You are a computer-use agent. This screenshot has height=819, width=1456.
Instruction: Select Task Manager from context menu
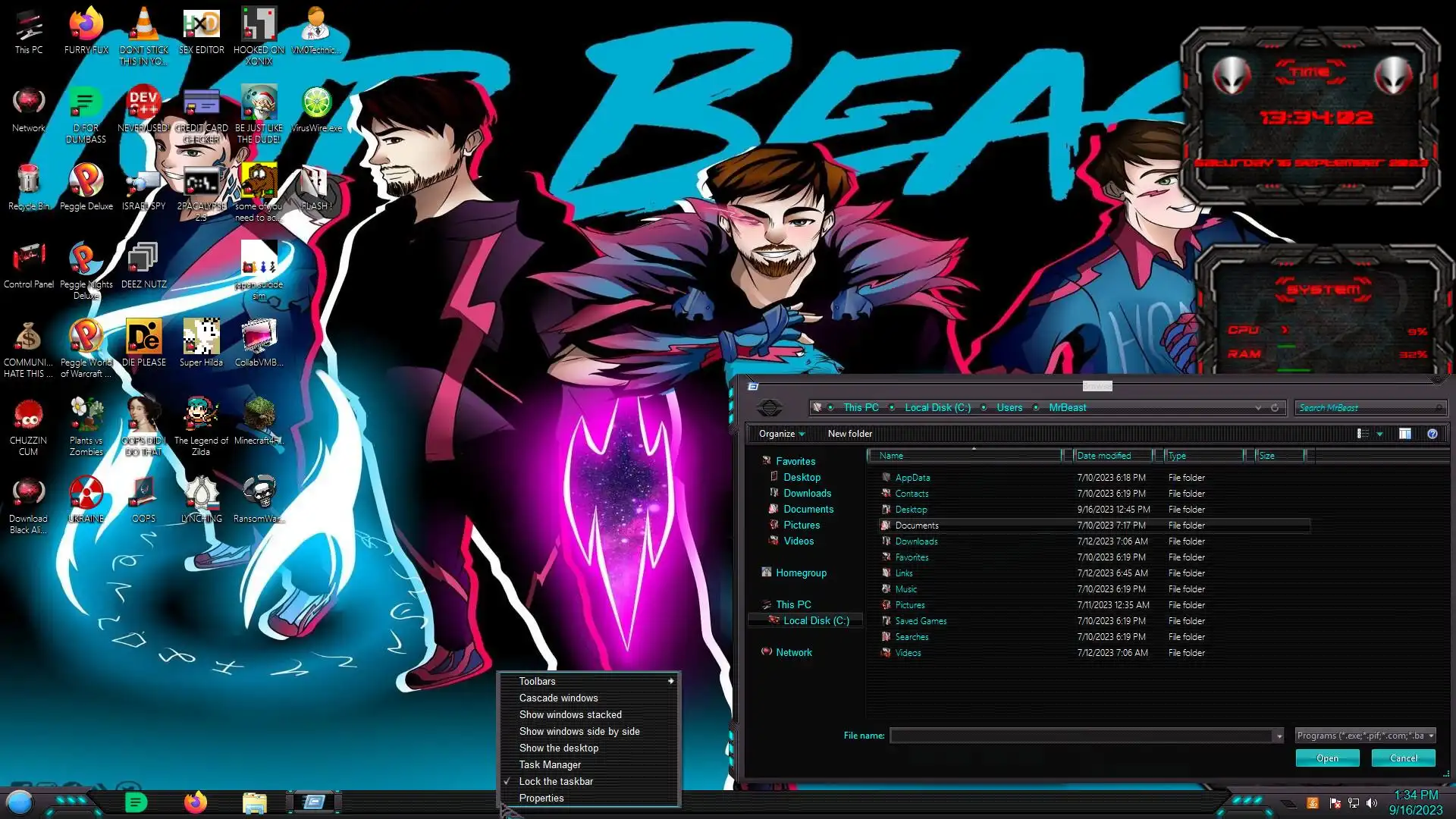(550, 764)
